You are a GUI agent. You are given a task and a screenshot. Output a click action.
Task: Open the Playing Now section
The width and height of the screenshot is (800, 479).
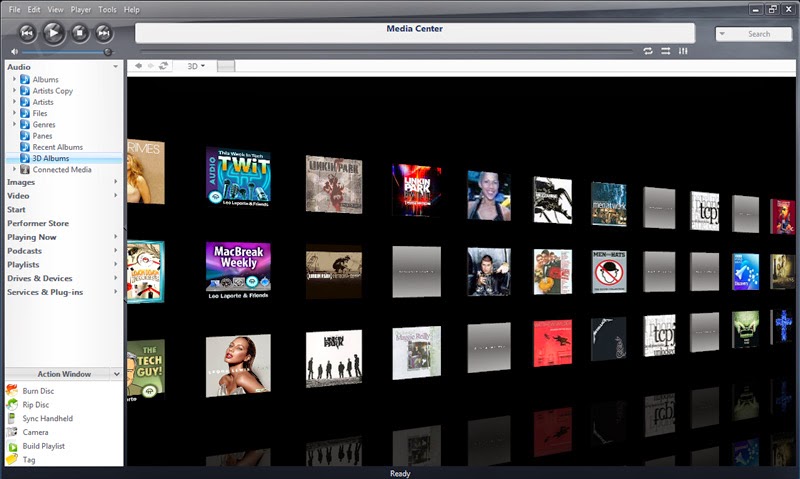point(32,237)
